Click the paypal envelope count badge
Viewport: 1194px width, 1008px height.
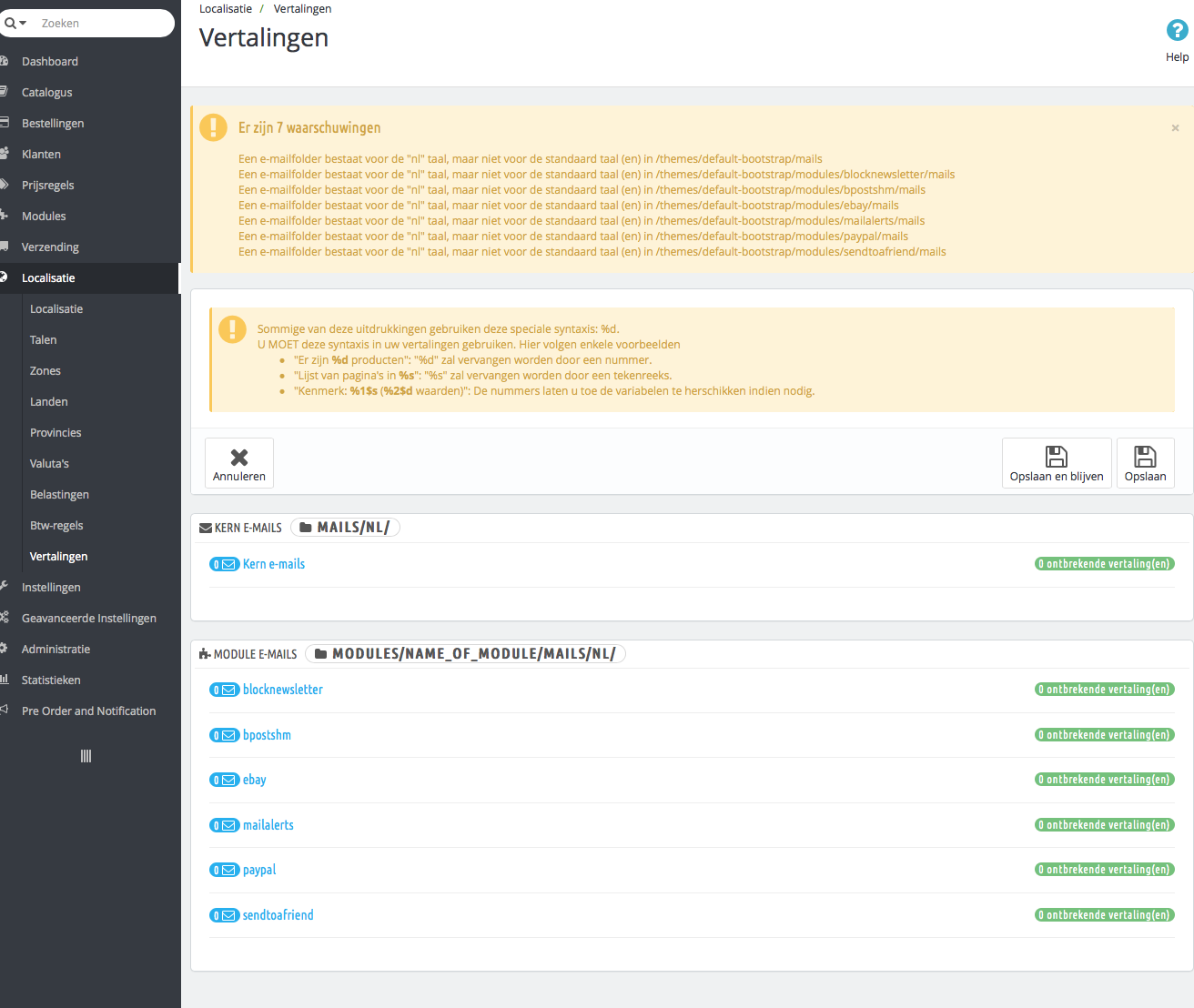(225, 870)
